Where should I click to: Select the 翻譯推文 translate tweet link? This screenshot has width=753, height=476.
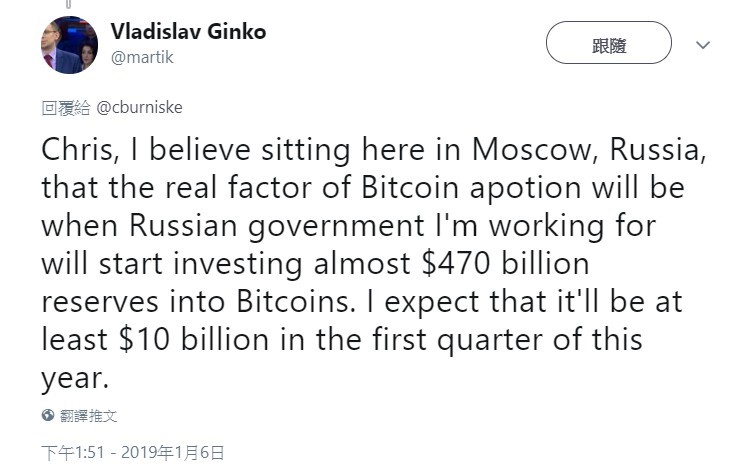coord(89,415)
